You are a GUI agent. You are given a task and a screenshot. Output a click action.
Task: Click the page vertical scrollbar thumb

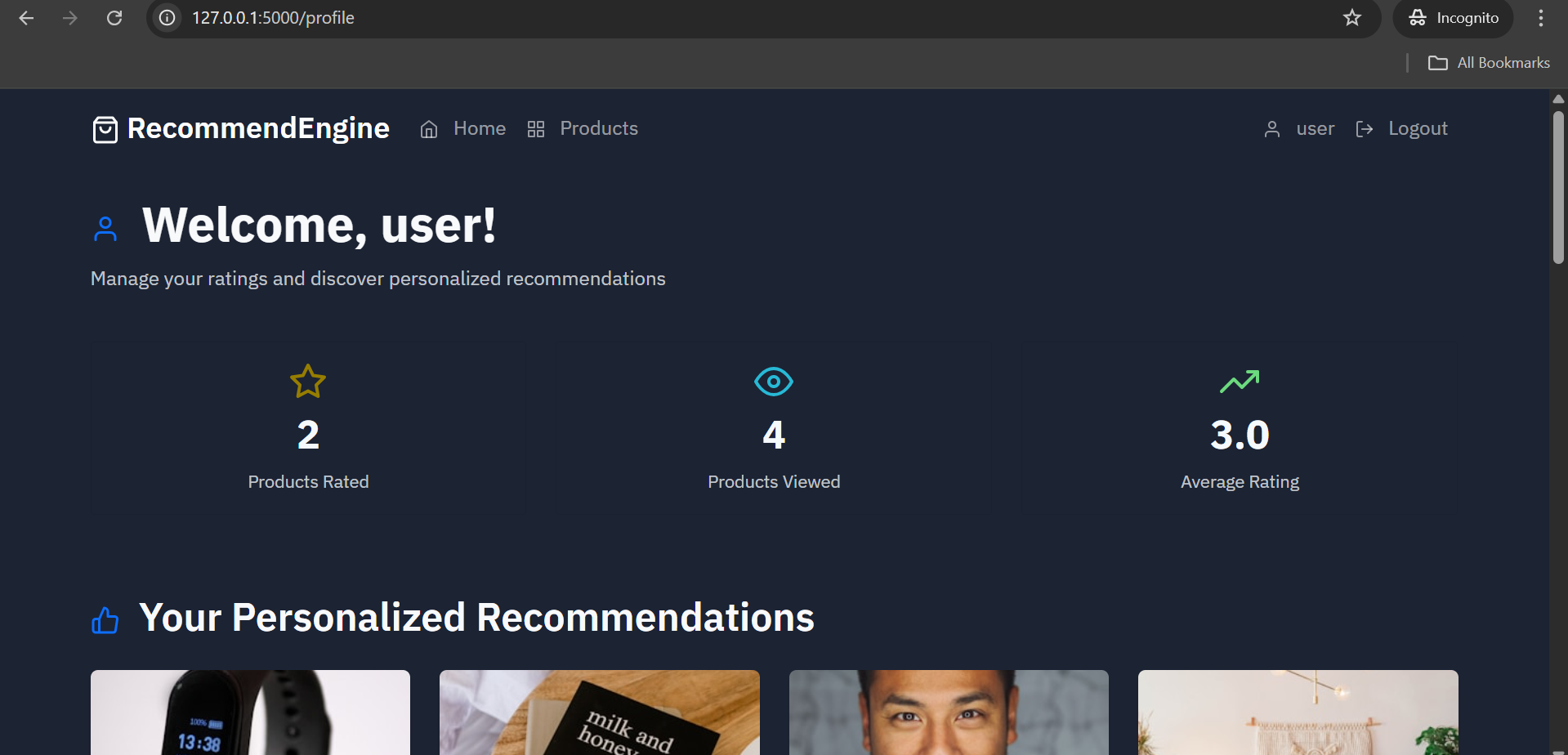pos(1558,188)
